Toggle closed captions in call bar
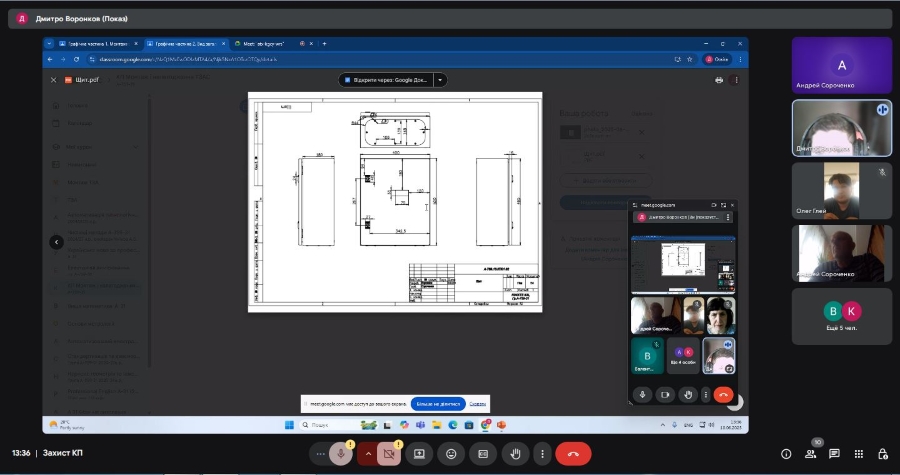 [x=483, y=453]
